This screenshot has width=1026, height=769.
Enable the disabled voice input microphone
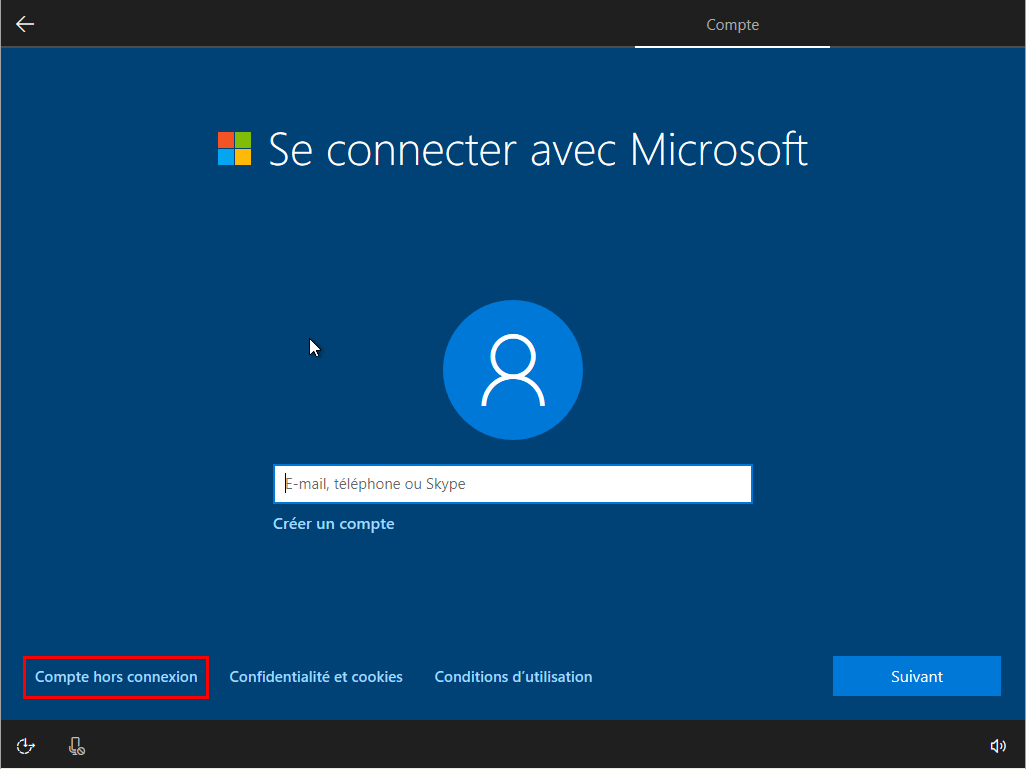(76, 745)
